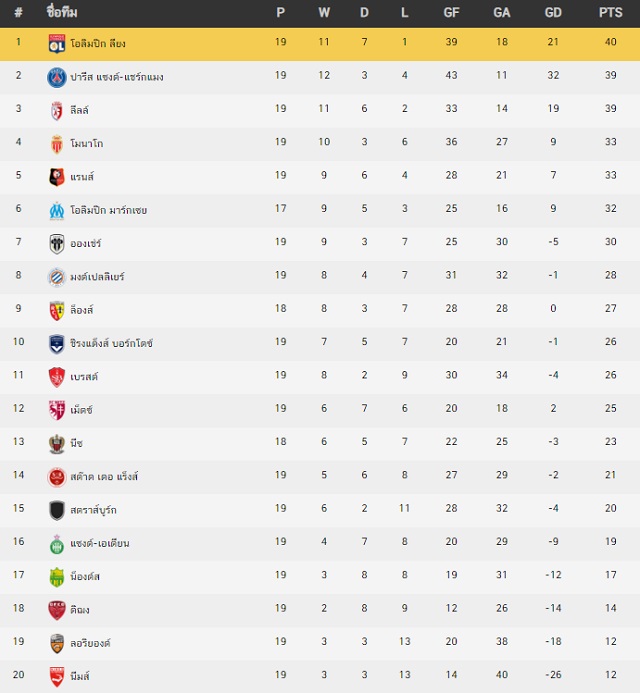
Task: Click the GF column header
Action: [451, 12]
